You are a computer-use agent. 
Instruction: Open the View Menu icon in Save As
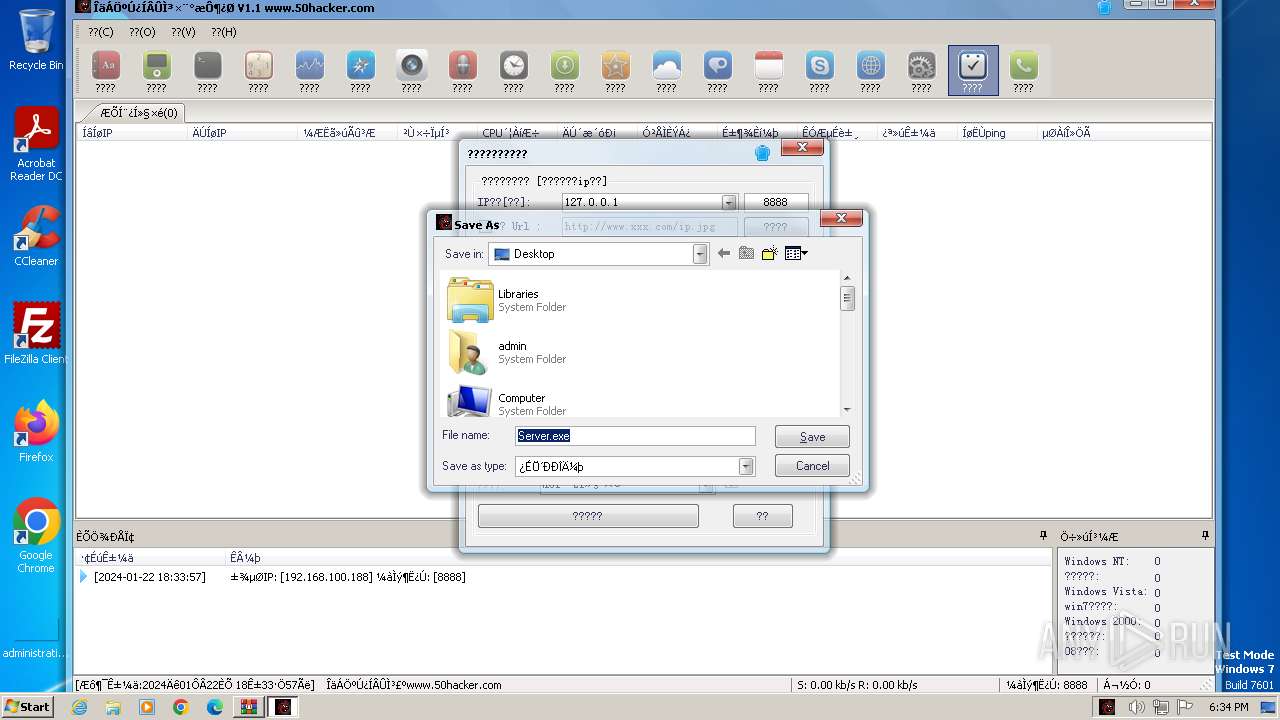(796, 254)
